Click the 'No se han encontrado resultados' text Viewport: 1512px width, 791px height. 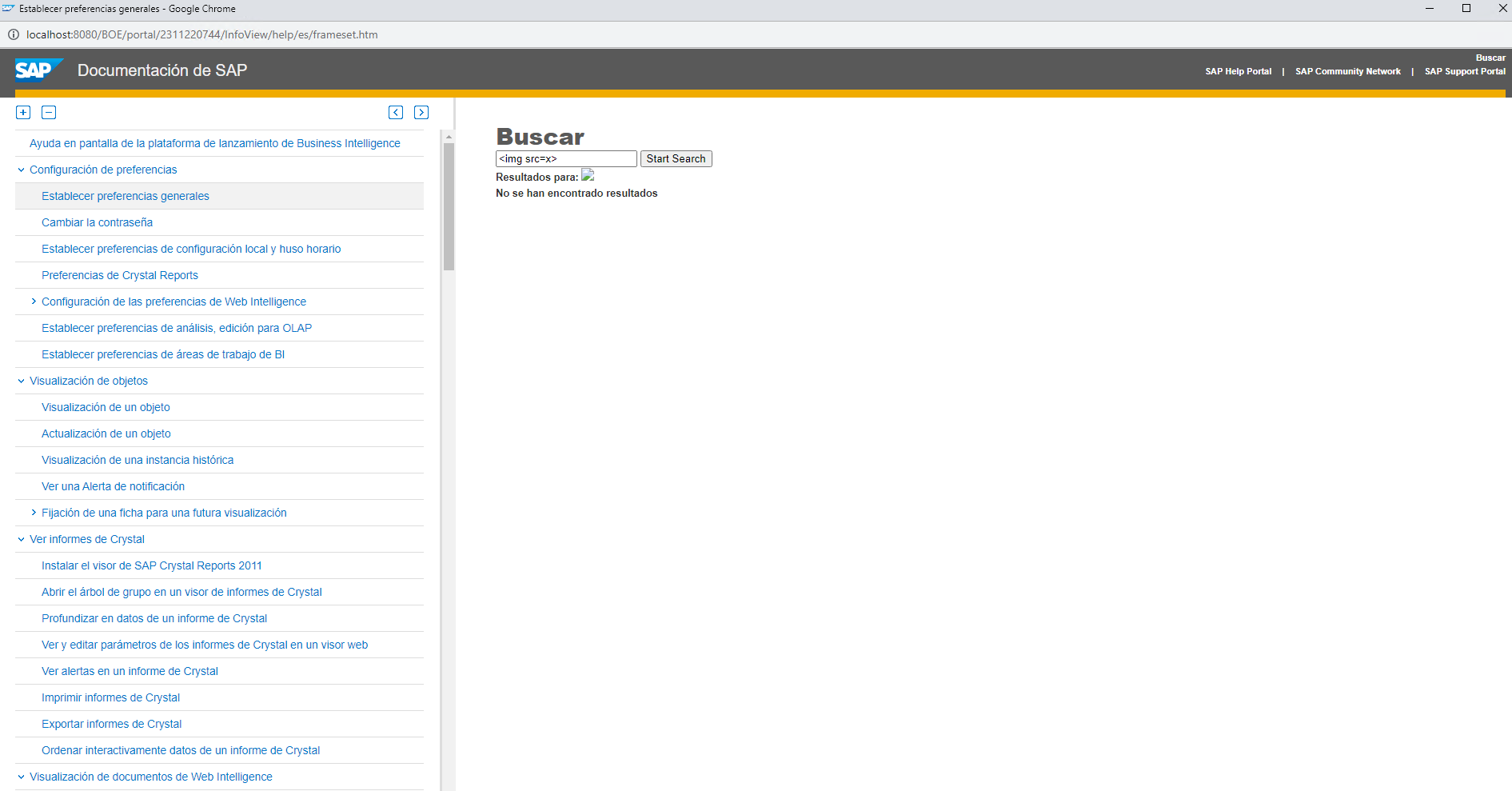click(x=576, y=194)
